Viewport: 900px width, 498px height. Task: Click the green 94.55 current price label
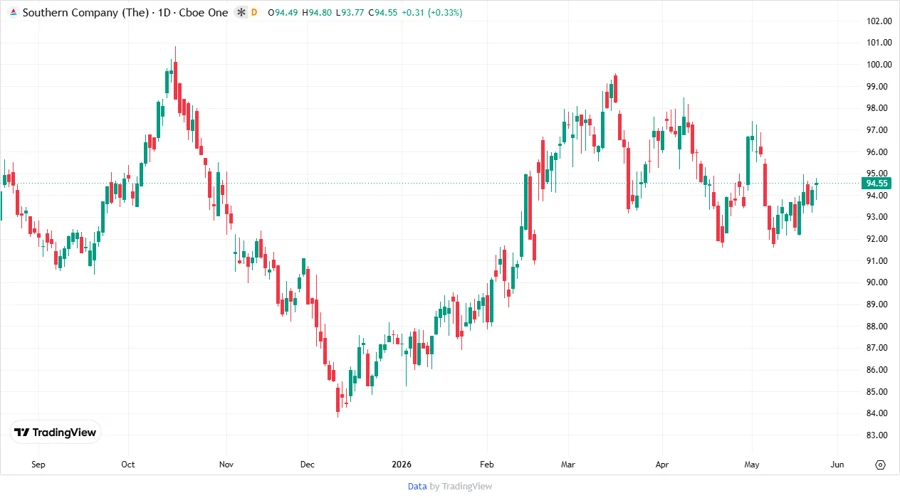876,184
